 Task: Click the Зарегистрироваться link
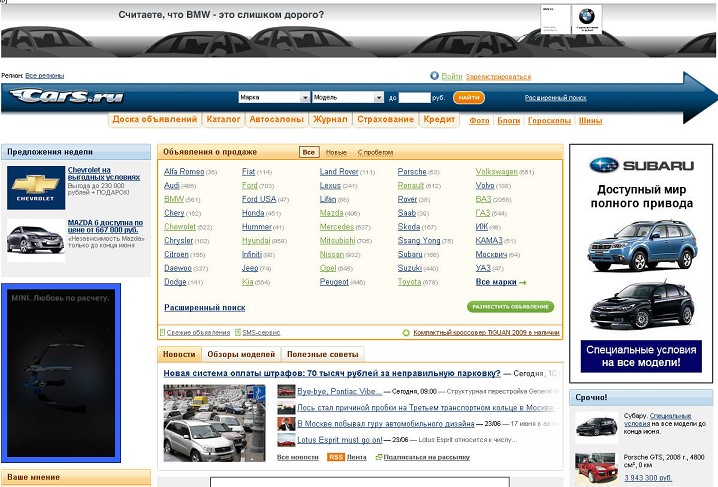498,76
